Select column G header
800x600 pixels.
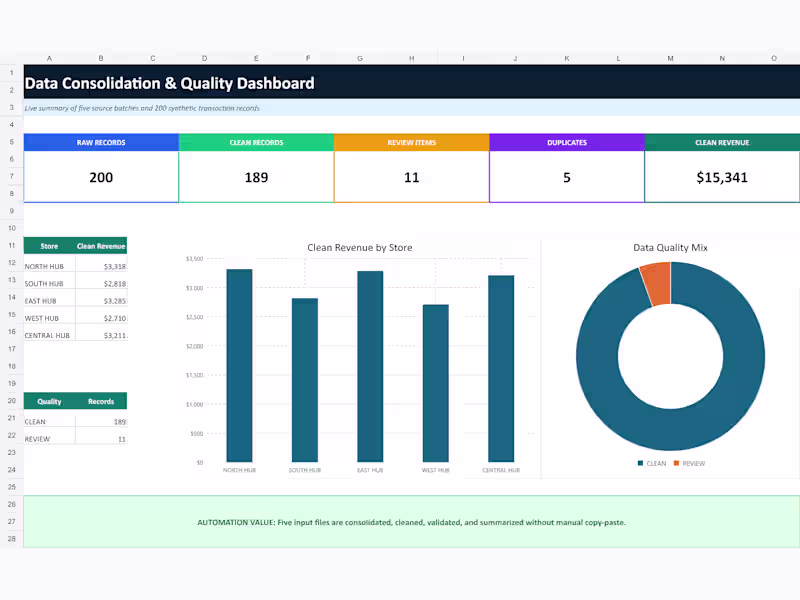point(360,58)
